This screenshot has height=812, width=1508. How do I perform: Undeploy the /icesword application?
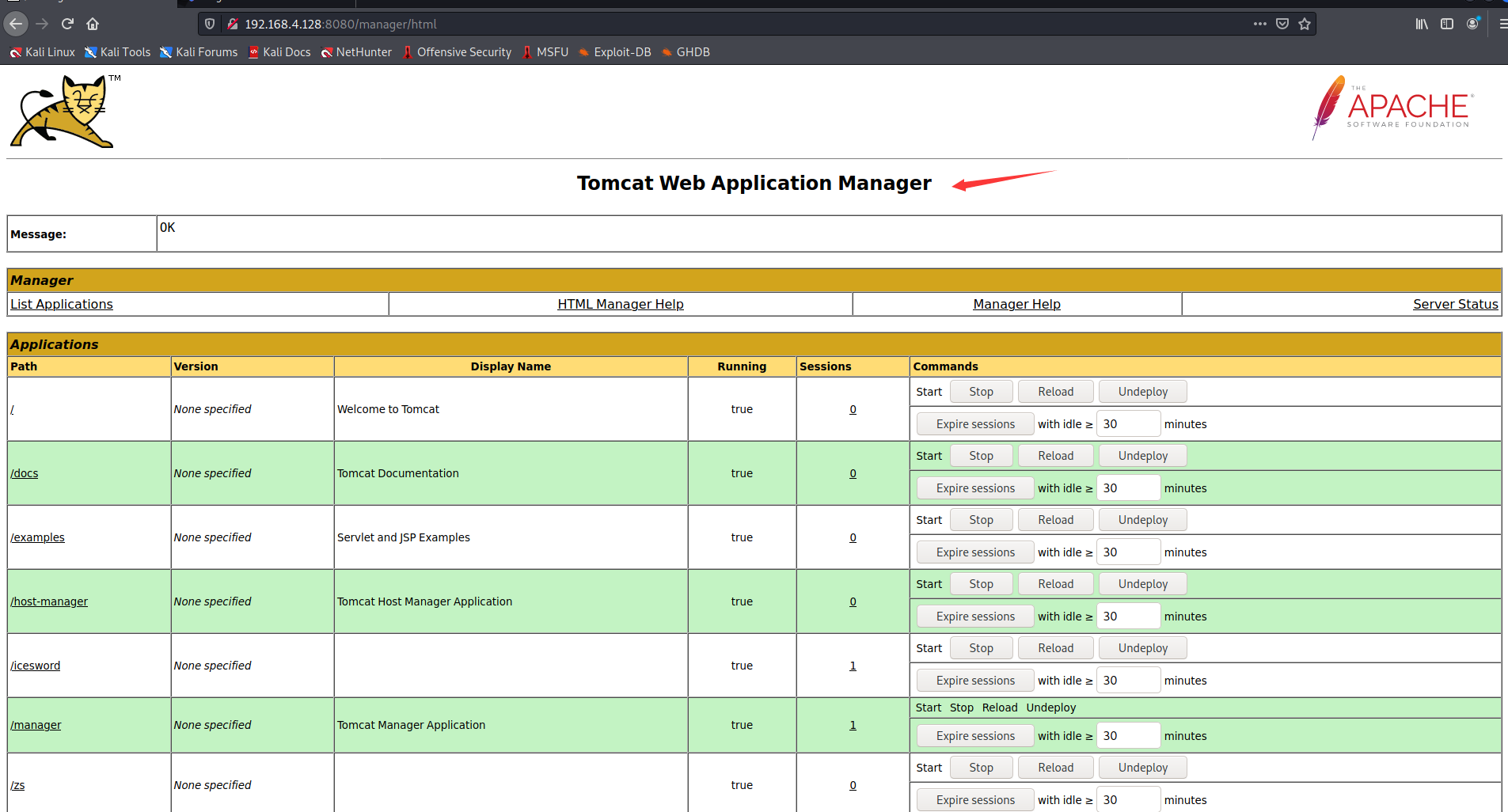(x=1143, y=648)
